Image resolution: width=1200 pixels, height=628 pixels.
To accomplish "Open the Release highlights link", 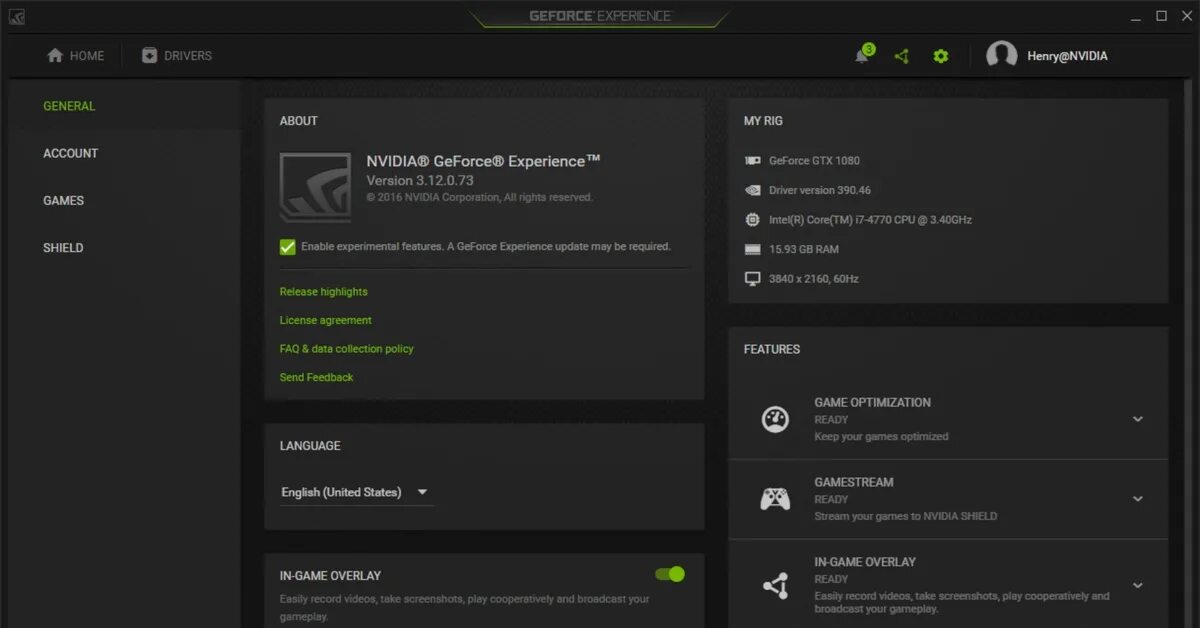I will tap(323, 292).
